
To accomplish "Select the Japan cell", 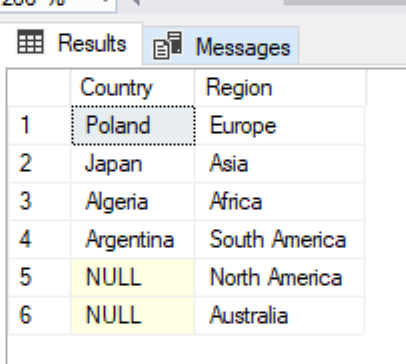I will 133,164.
